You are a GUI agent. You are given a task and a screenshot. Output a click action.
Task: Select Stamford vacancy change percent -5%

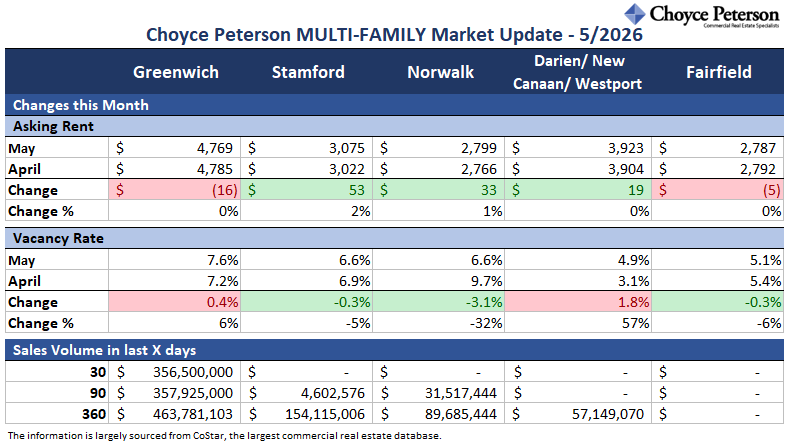(x=307, y=323)
